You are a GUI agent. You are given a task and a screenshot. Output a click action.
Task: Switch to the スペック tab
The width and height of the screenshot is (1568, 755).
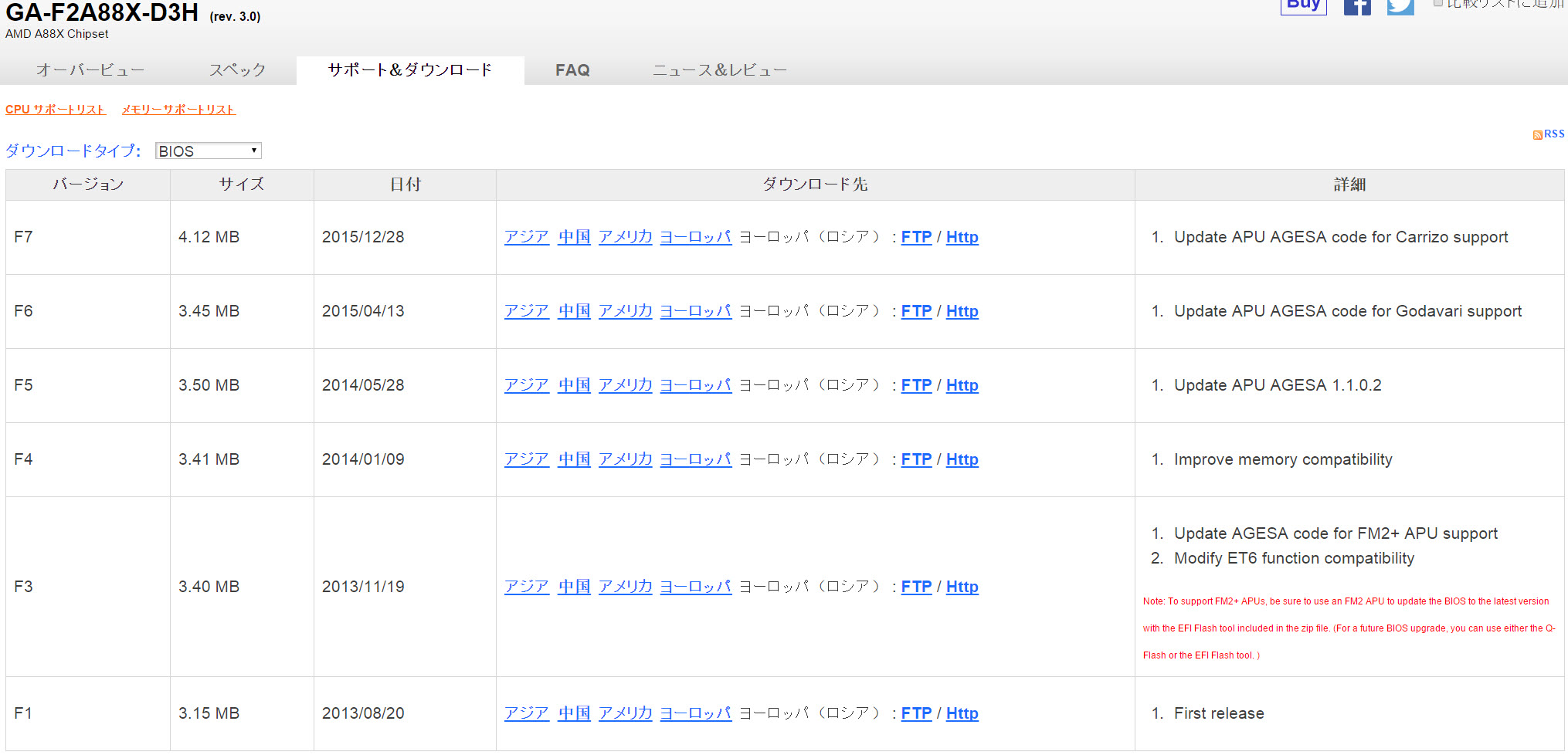237,70
